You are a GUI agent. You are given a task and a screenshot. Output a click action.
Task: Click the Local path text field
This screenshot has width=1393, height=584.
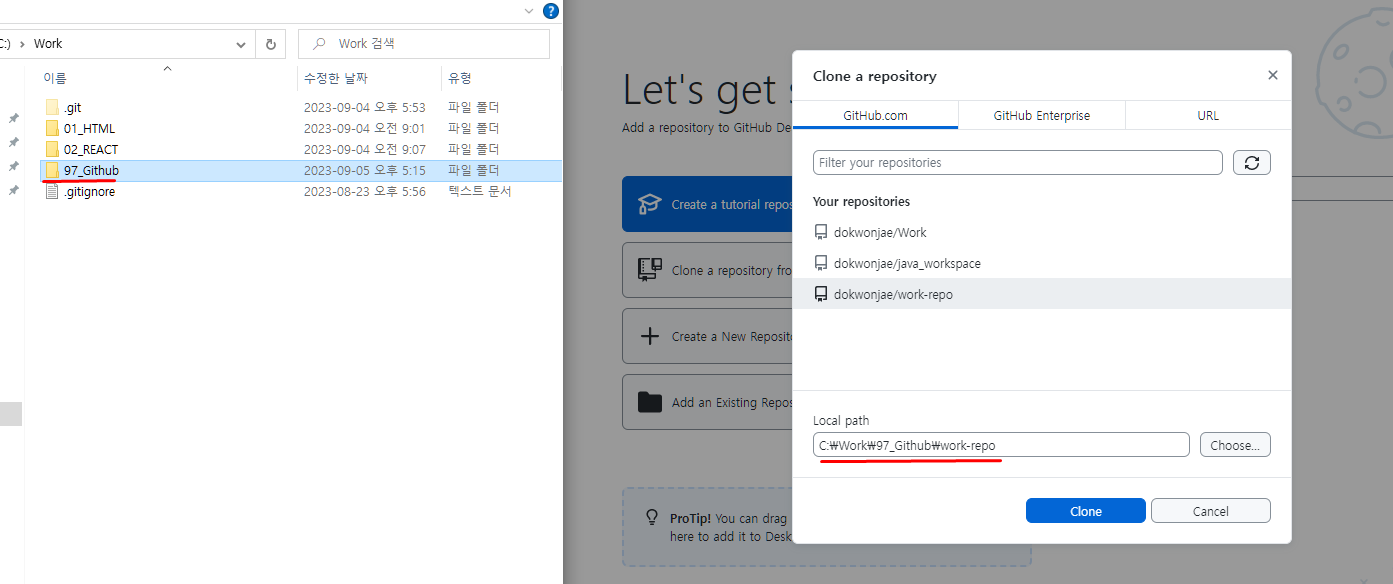[1001, 445]
